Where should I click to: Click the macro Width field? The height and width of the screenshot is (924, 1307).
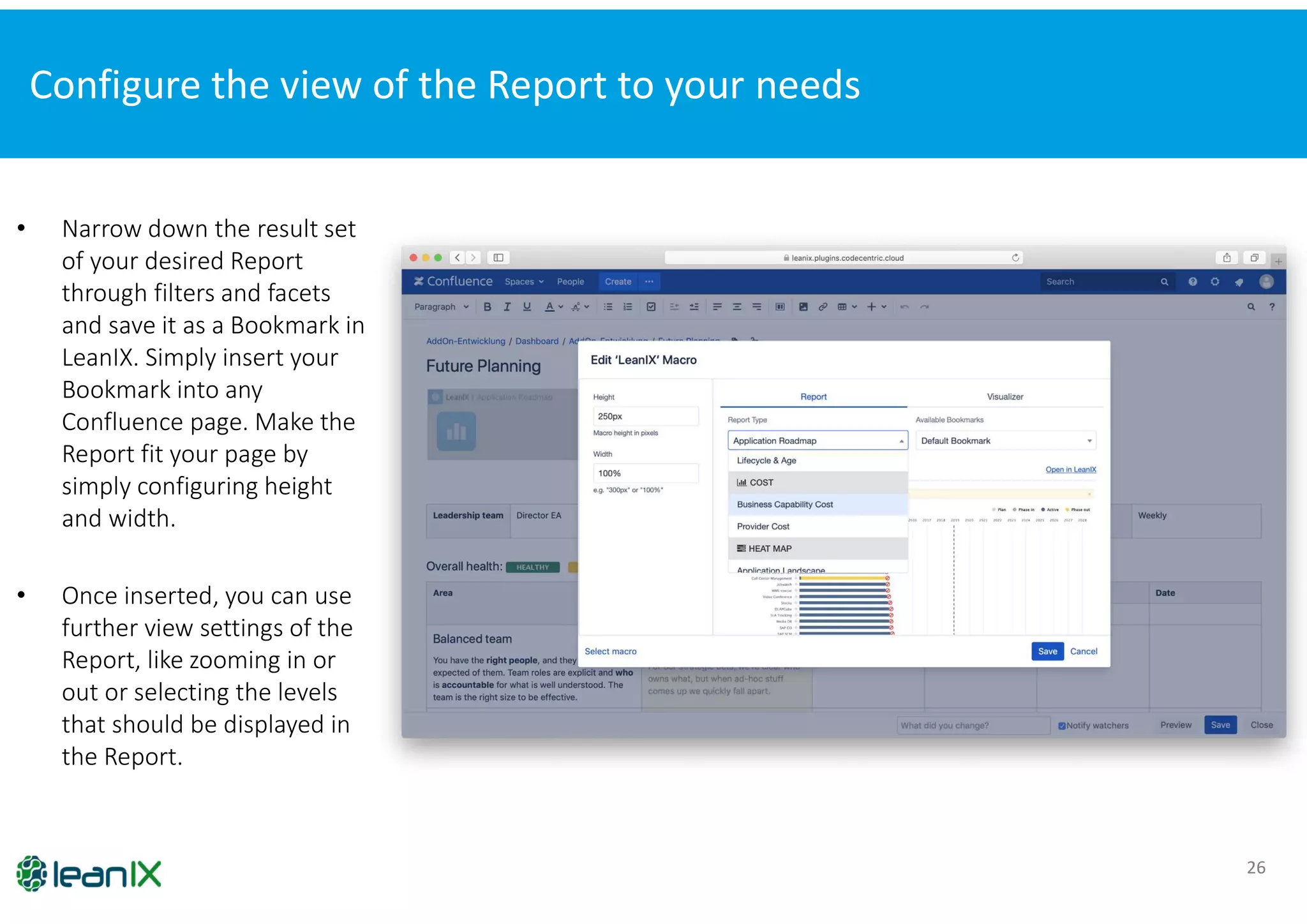646,473
